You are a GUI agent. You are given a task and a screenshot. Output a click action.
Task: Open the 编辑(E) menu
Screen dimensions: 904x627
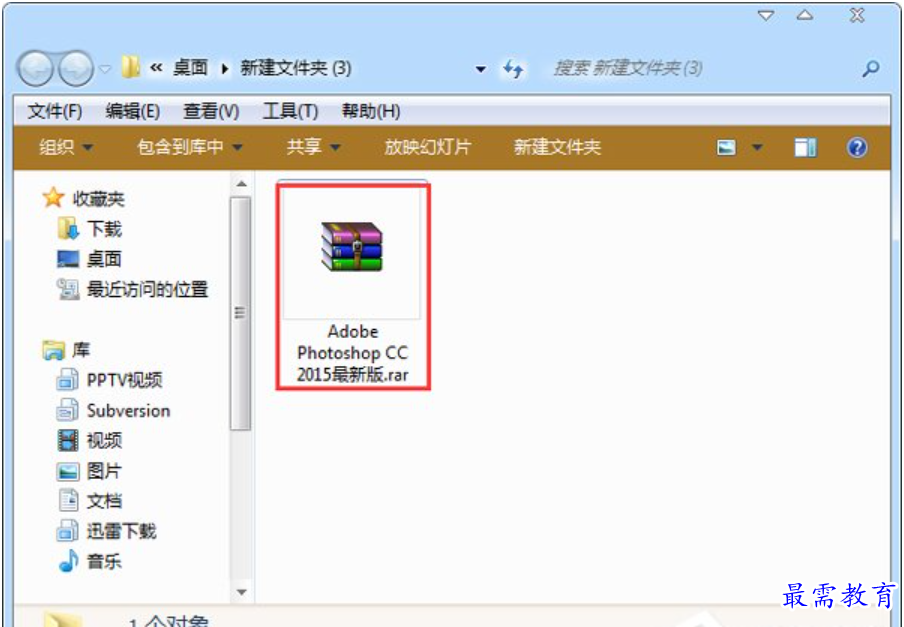133,111
